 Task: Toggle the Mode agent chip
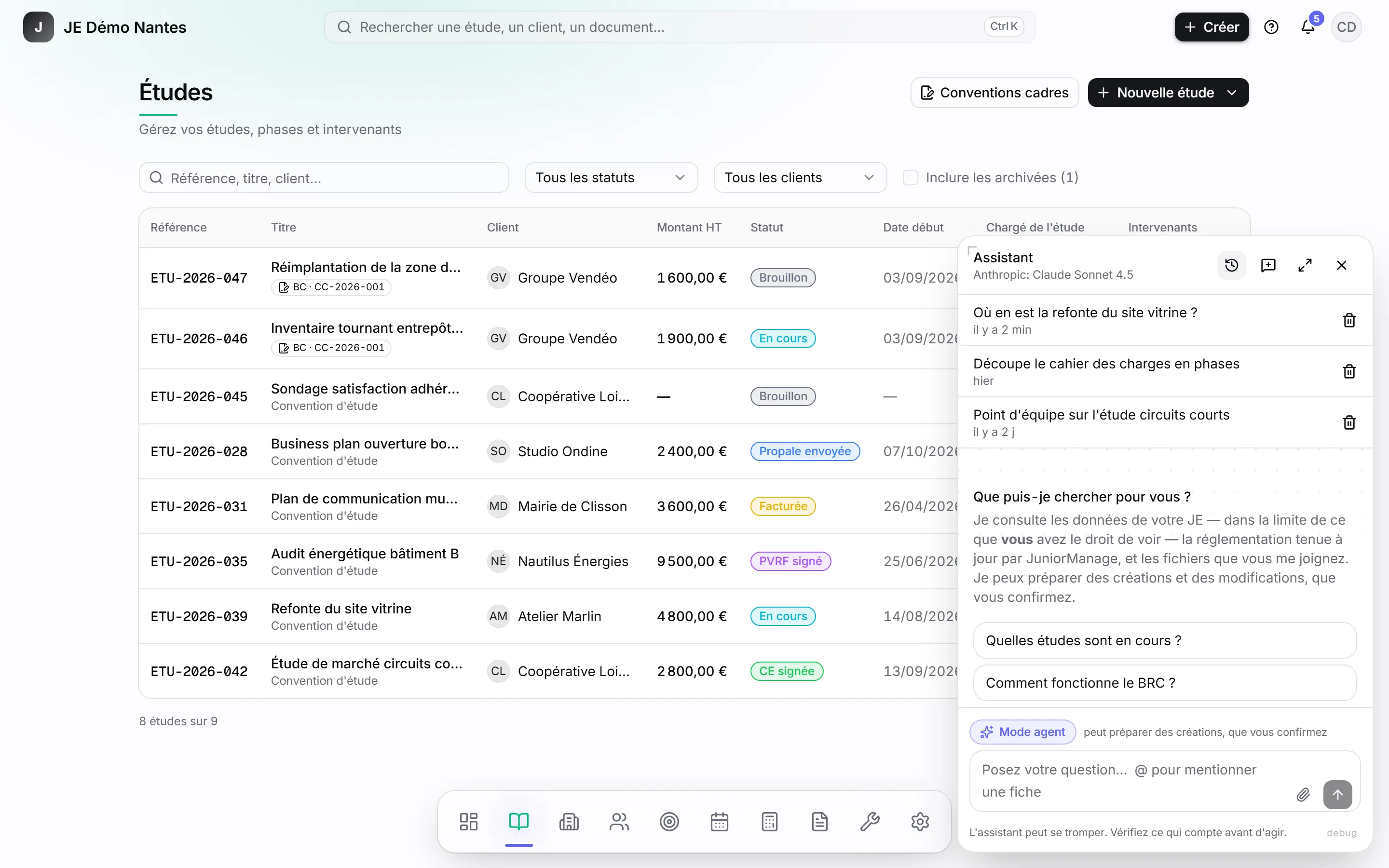click(1023, 732)
